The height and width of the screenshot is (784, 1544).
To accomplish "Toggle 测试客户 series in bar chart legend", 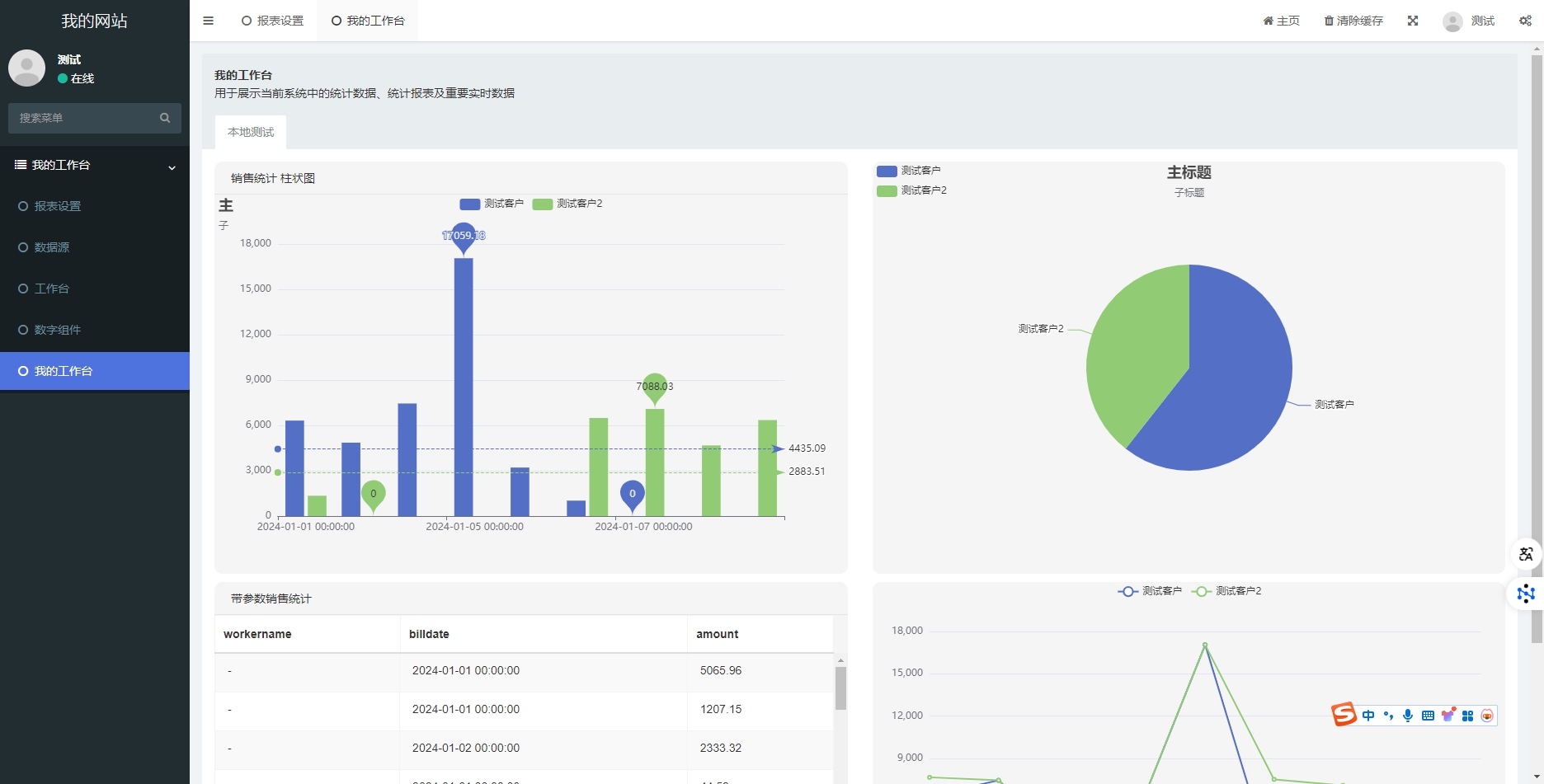I will pos(492,204).
